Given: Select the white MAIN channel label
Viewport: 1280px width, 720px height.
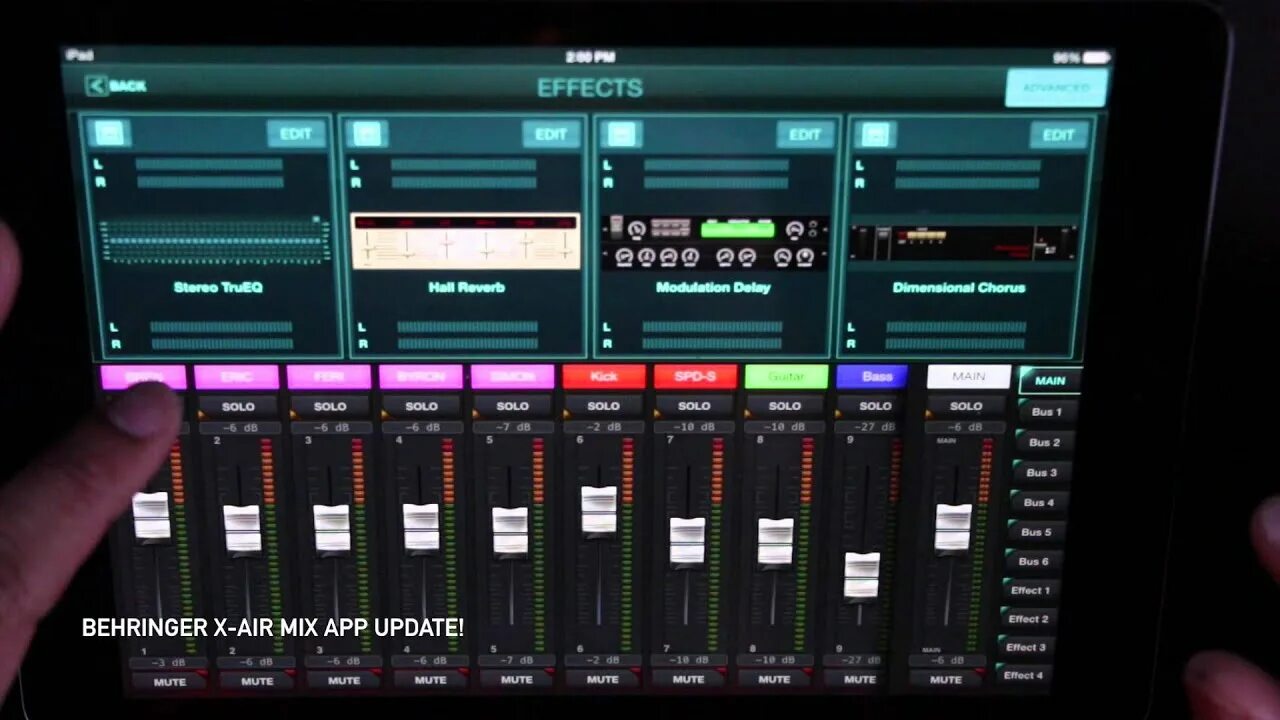Looking at the screenshot, I should pos(968,377).
